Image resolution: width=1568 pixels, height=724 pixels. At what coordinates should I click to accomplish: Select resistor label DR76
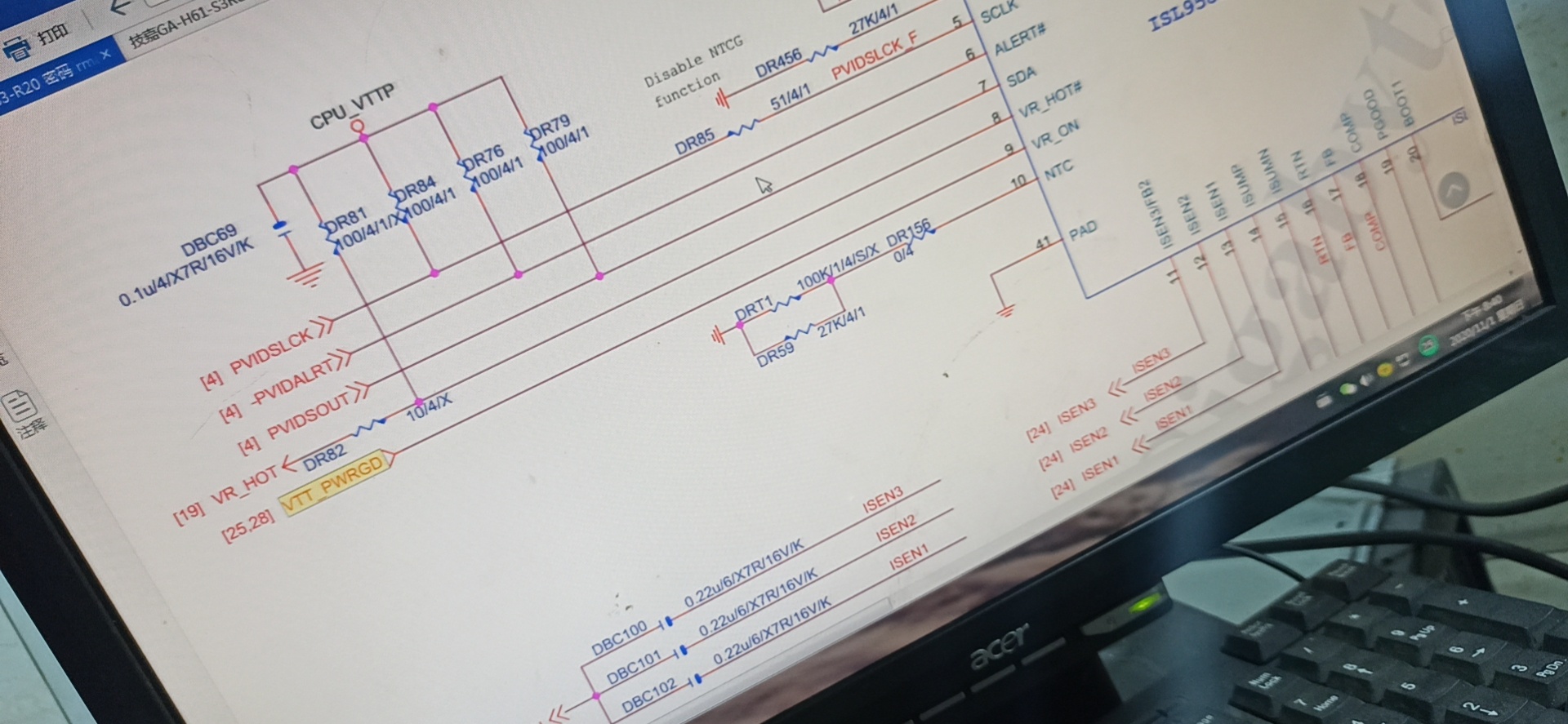point(483,158)
